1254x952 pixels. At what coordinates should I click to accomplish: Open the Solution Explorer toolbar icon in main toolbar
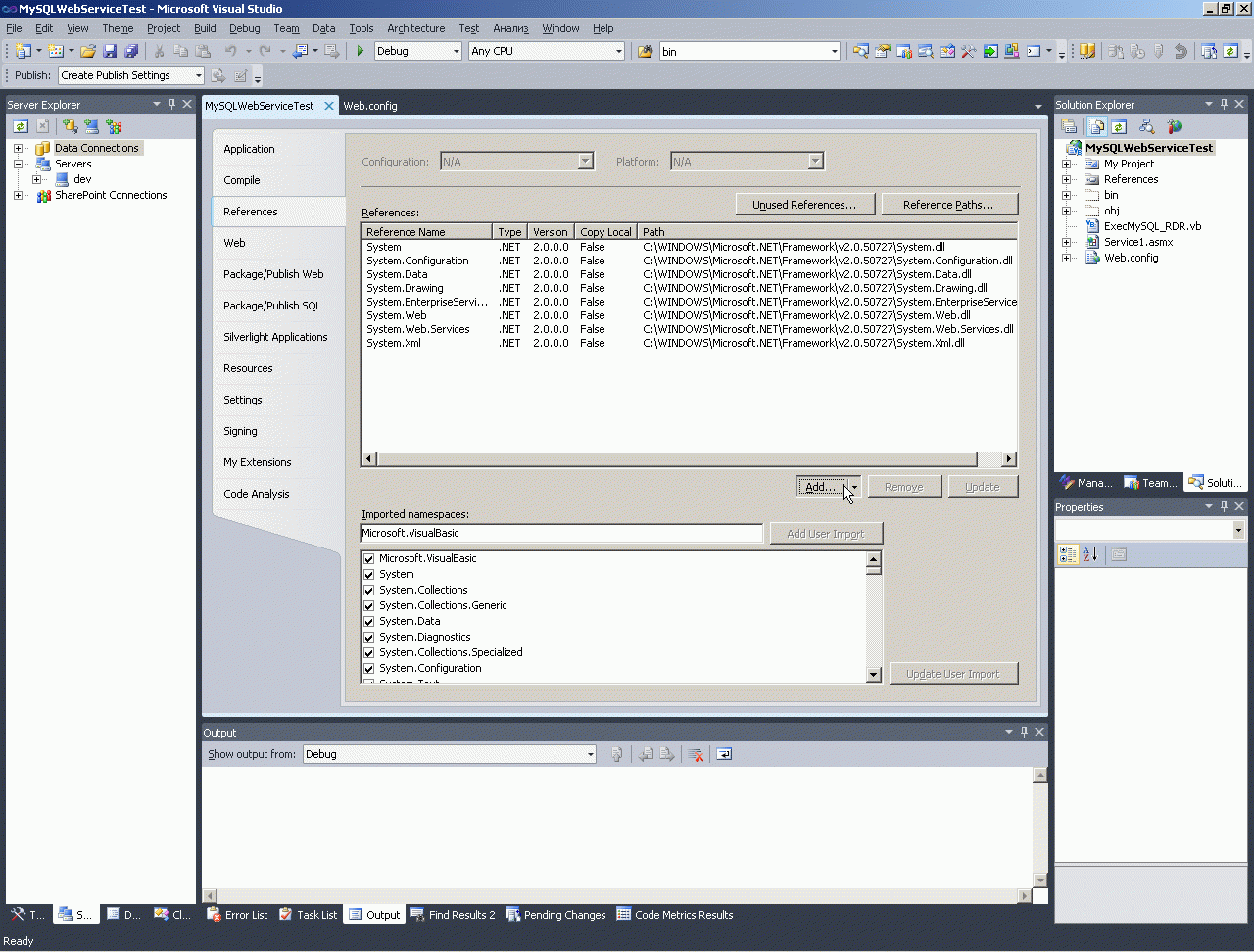(x=861, y=51)
